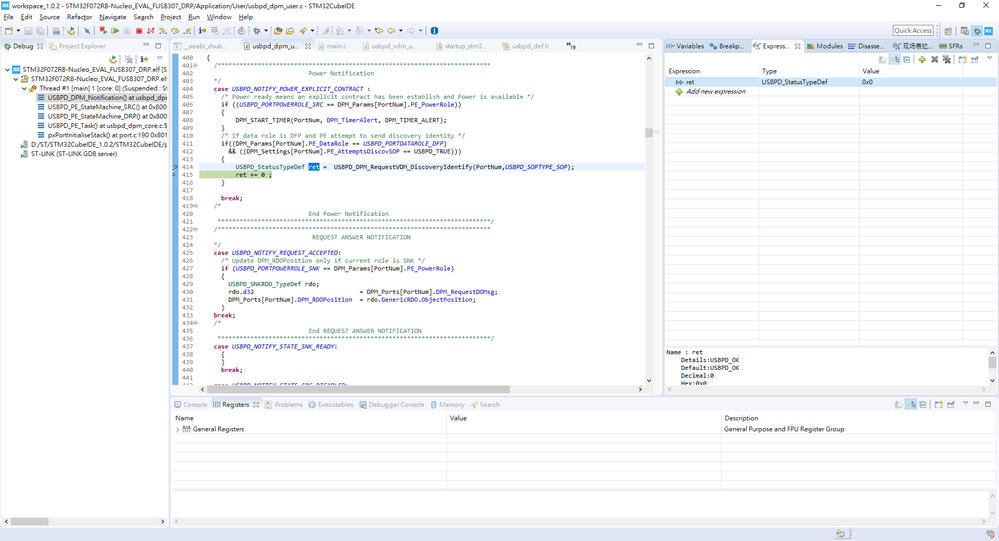Collapse code fold at line 401
The width and height of the screenshot is (999, 541).
pyautogui.click(x=195, y=65)
